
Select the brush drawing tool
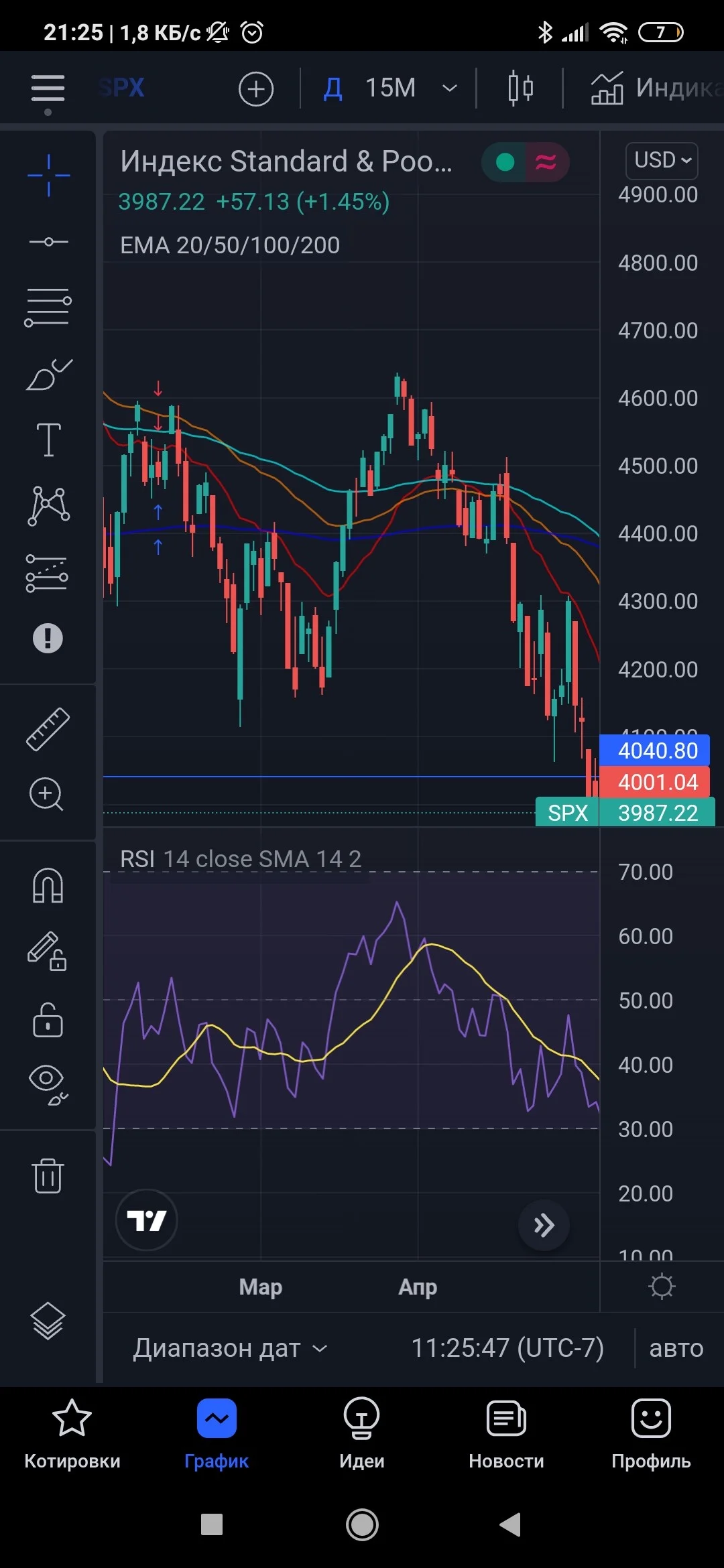(49, 374)
